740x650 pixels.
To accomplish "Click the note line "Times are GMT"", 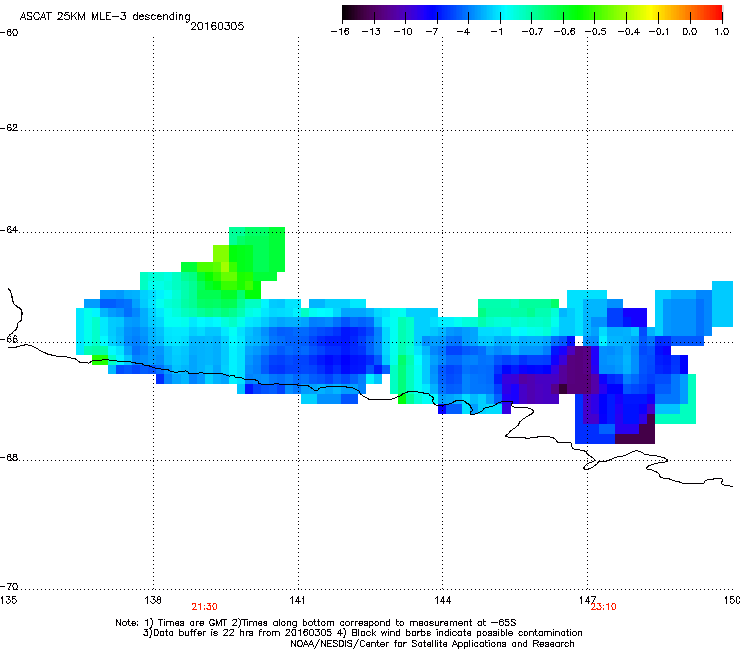I will 193,623.
